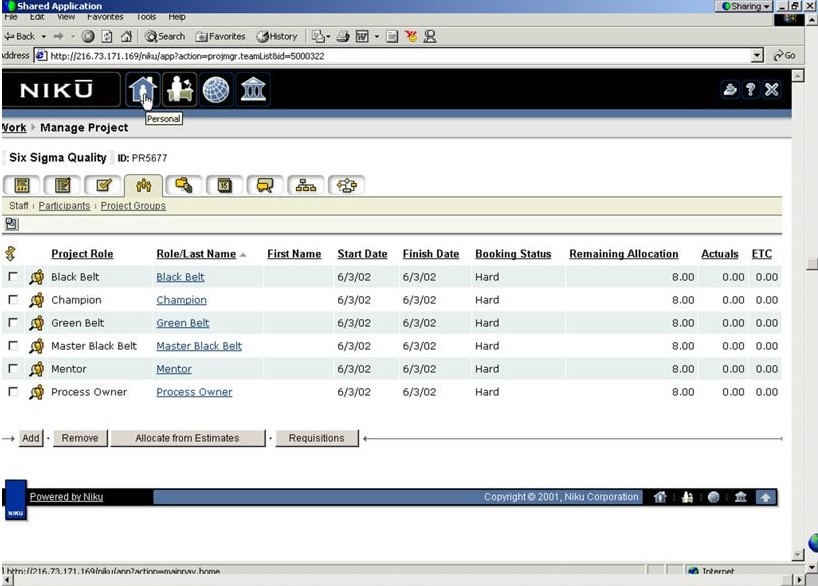The width and height of the screenshot is (818, 586).
Task: Click the resource icon in Green Belt row
Action: (x=37, y=323)
